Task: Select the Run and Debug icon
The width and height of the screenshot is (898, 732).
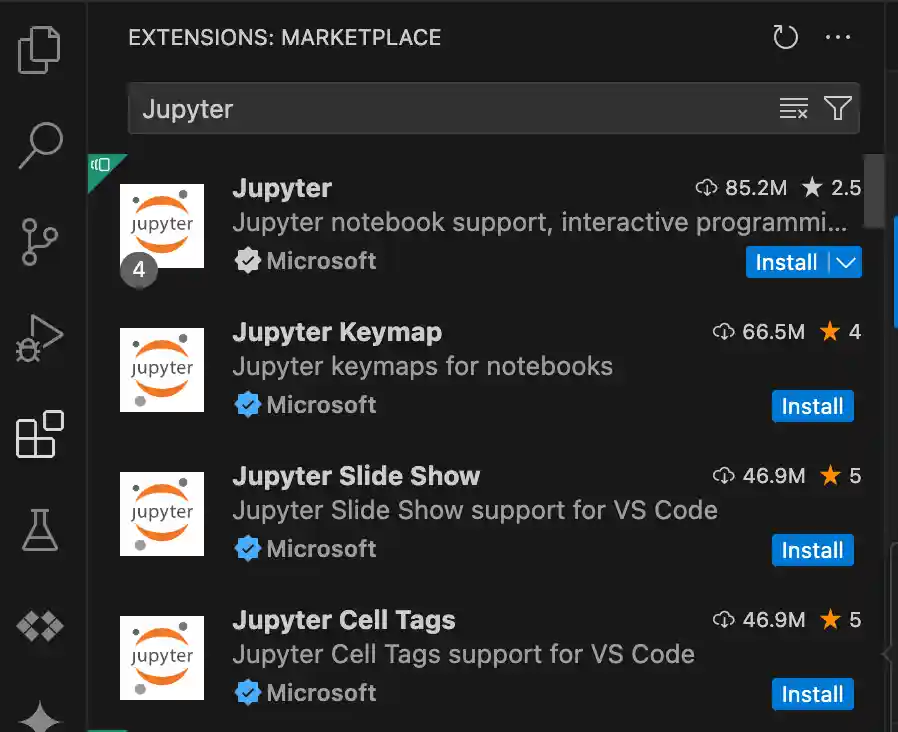Action: coord(40,338)
